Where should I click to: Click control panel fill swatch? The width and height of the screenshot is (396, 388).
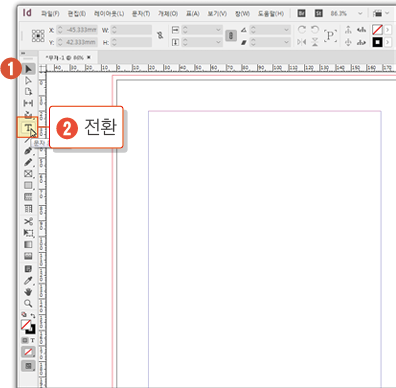(377, 30)
